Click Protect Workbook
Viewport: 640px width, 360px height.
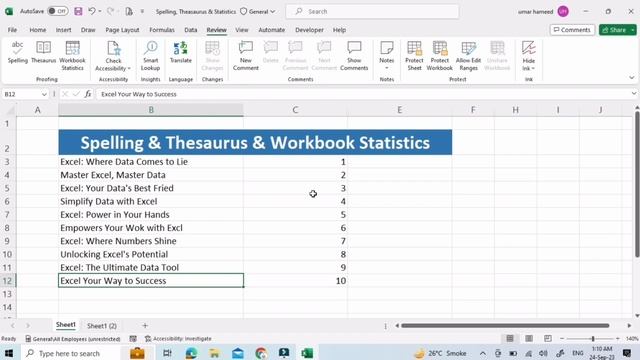click(x=440, y=56)
